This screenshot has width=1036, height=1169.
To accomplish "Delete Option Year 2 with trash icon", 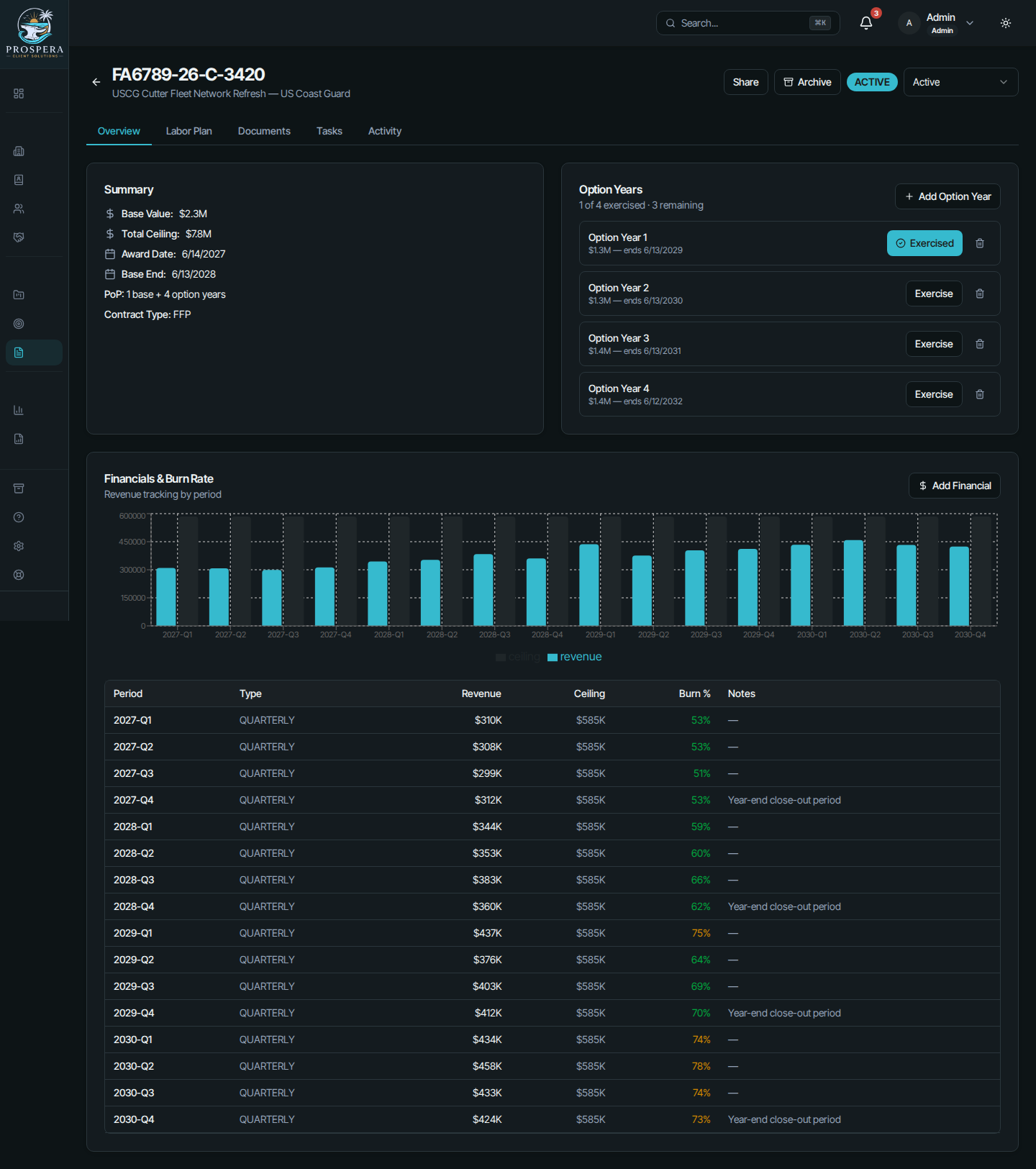I will [x=980, y=294].
